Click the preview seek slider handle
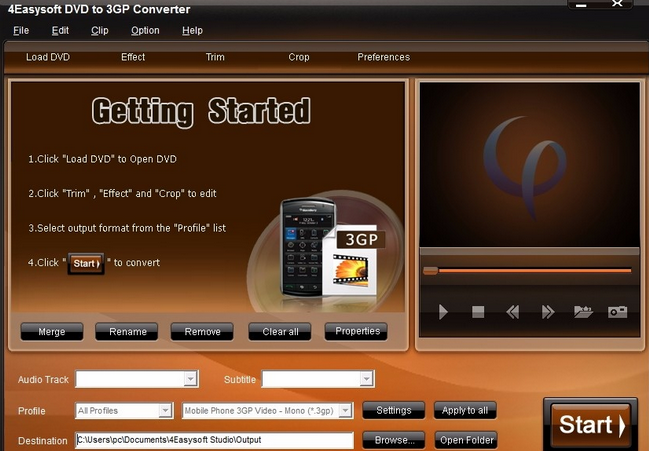 pyautogui.click(x=430, y=271)
